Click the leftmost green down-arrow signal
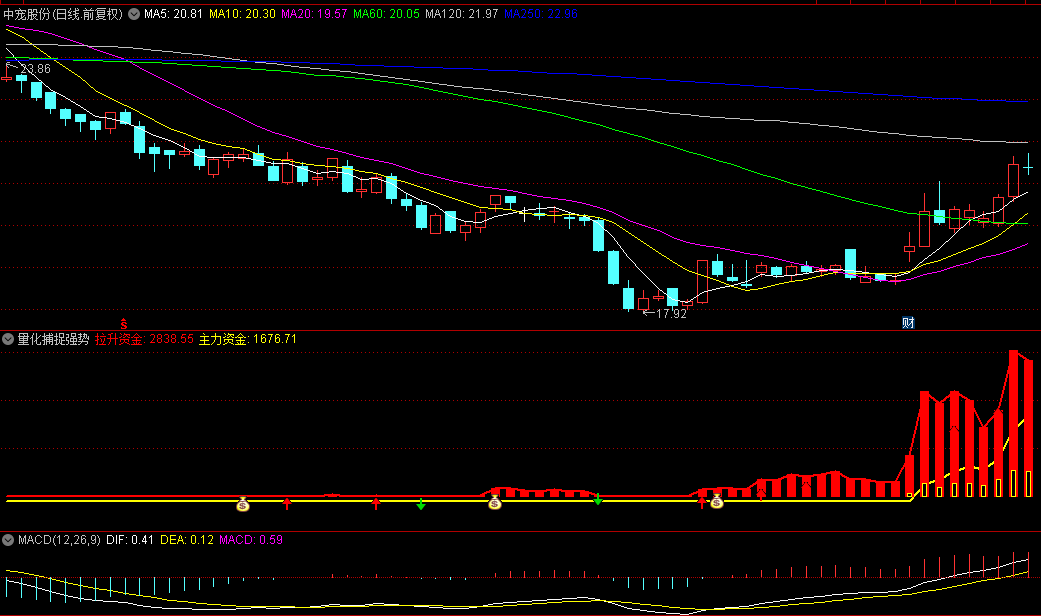The width and height of the screenshot is (1041, 616). (421, 504)
